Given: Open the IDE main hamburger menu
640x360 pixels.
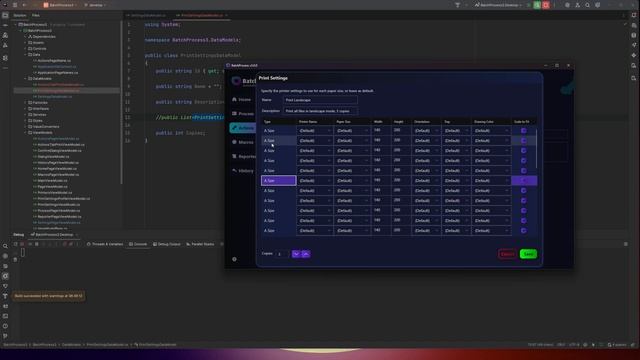Looking at the screenshot, I should 15,5.
